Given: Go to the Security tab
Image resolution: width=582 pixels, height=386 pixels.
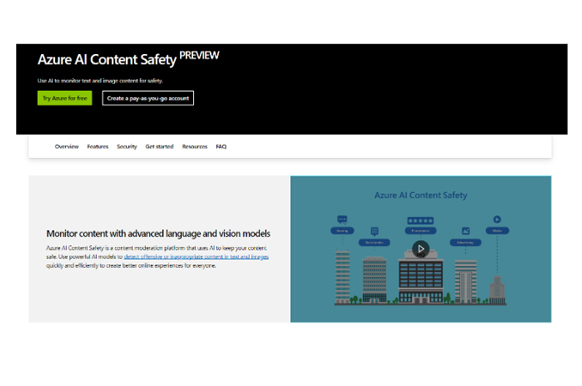Looking at the screenshot, I should click(127, 147).
